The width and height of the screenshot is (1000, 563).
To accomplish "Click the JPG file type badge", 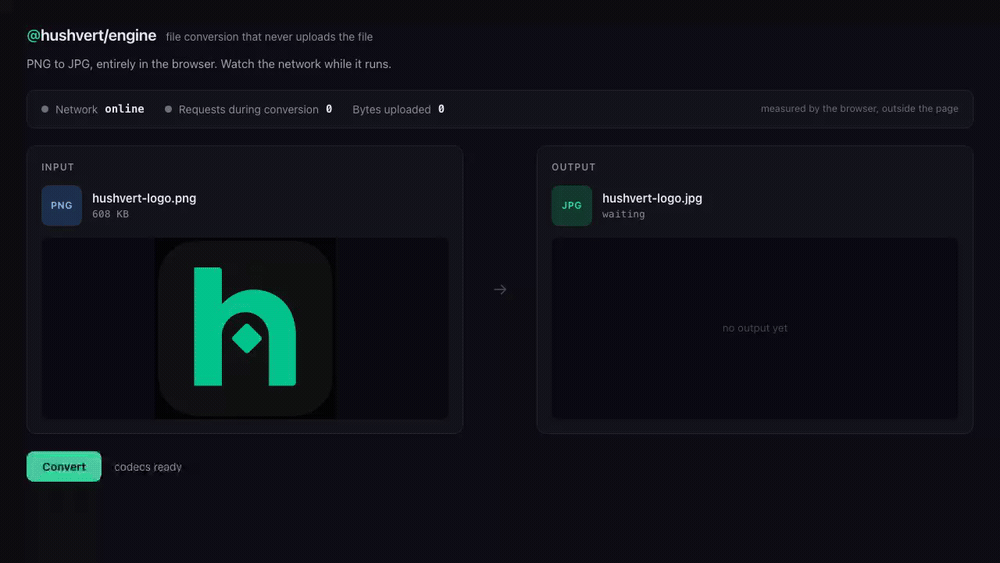I will coord(571,205).
